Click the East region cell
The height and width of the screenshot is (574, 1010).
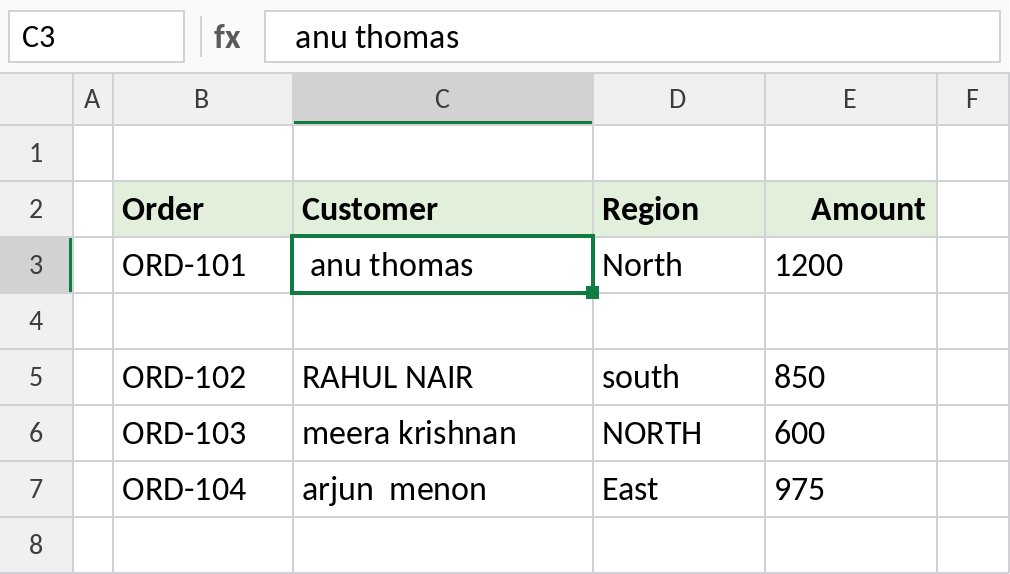(679, 490)
